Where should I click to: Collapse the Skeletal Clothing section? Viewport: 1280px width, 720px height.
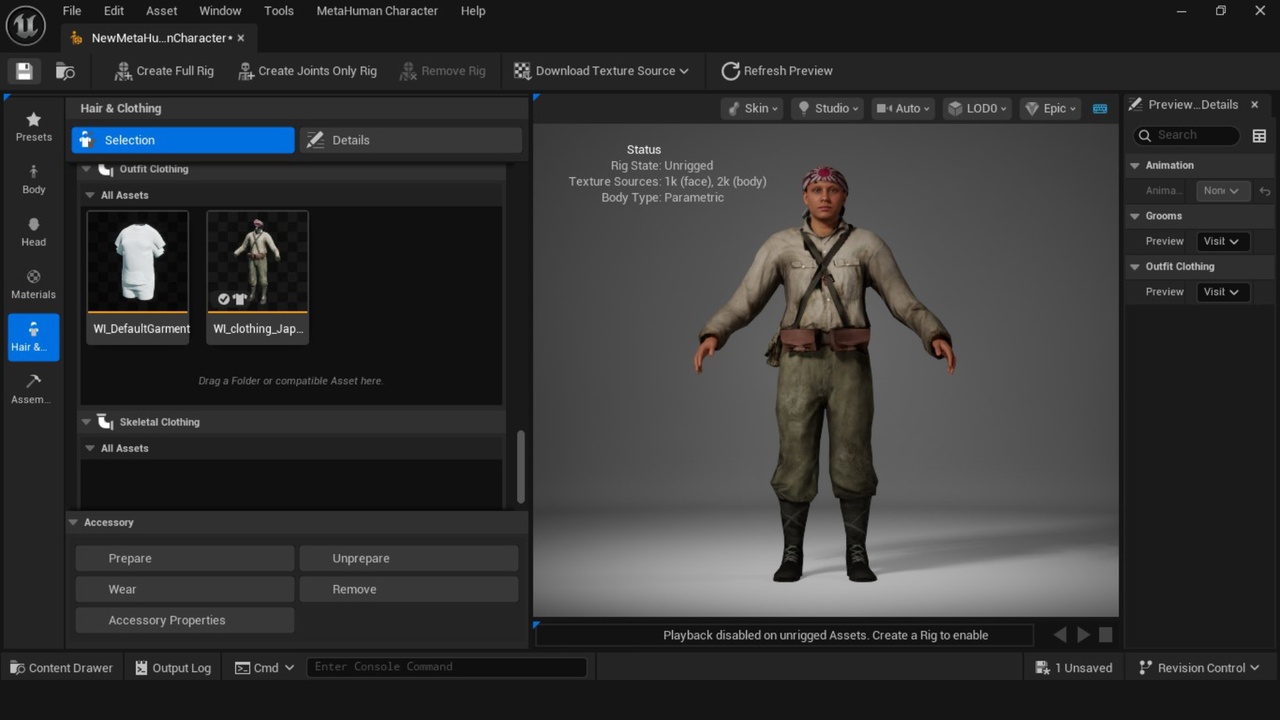coord(87,422)
